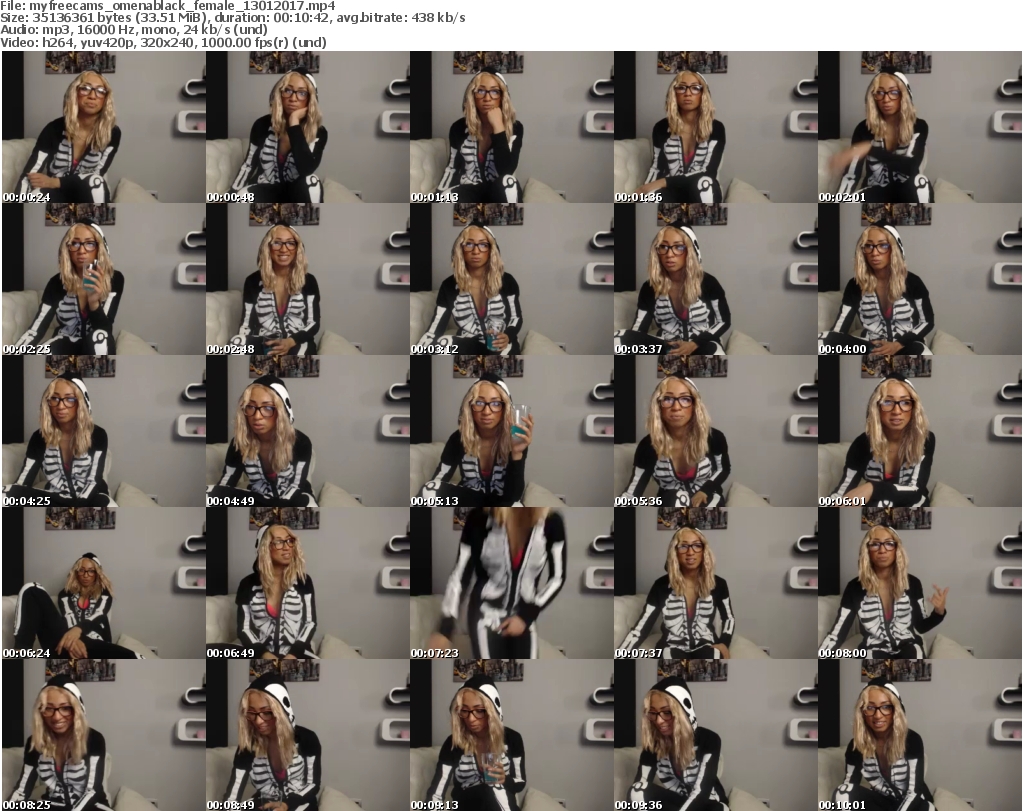
Task: Pick the thumbnail stamped 00:03:12
Action: [511, 279]
